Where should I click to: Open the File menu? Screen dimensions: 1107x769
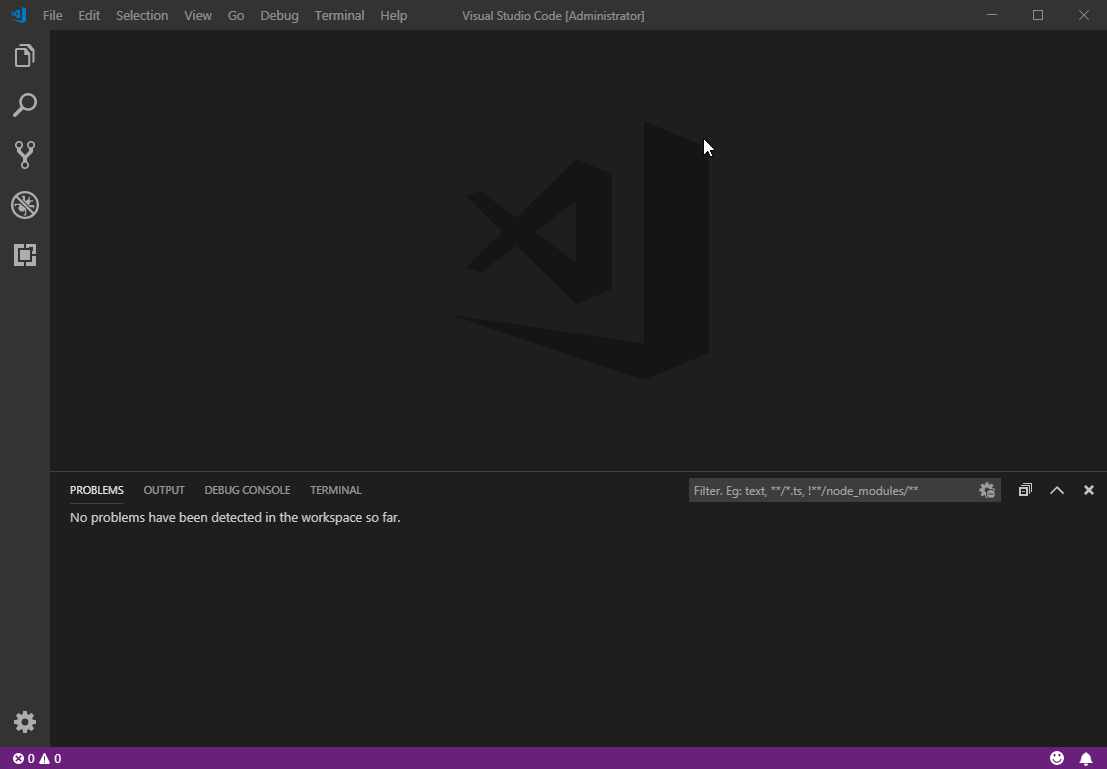(x=52, y=16)
